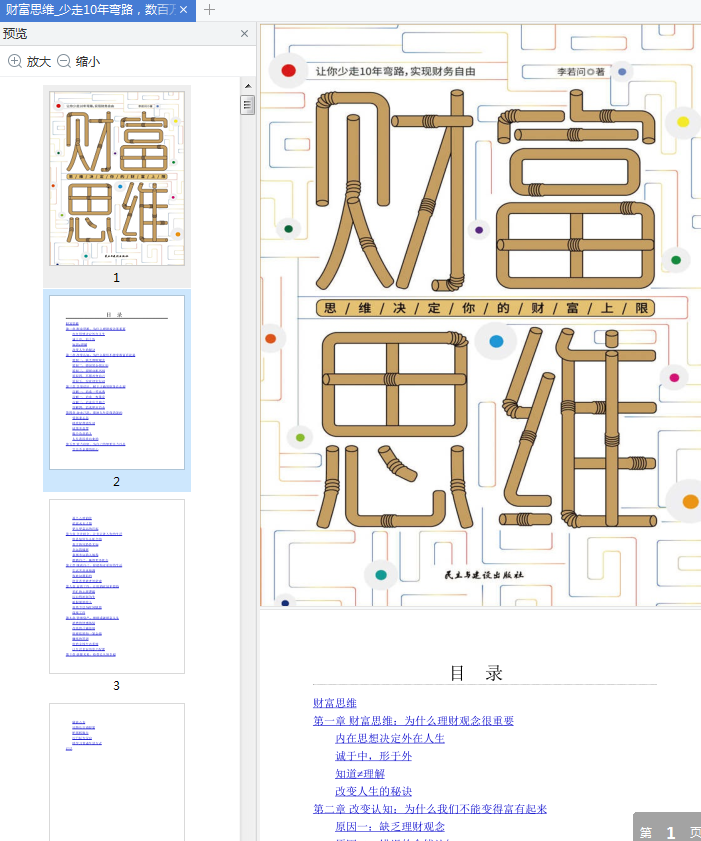Select page 1 cover thumbnail

pyautogui.click(x=117, y=178)
